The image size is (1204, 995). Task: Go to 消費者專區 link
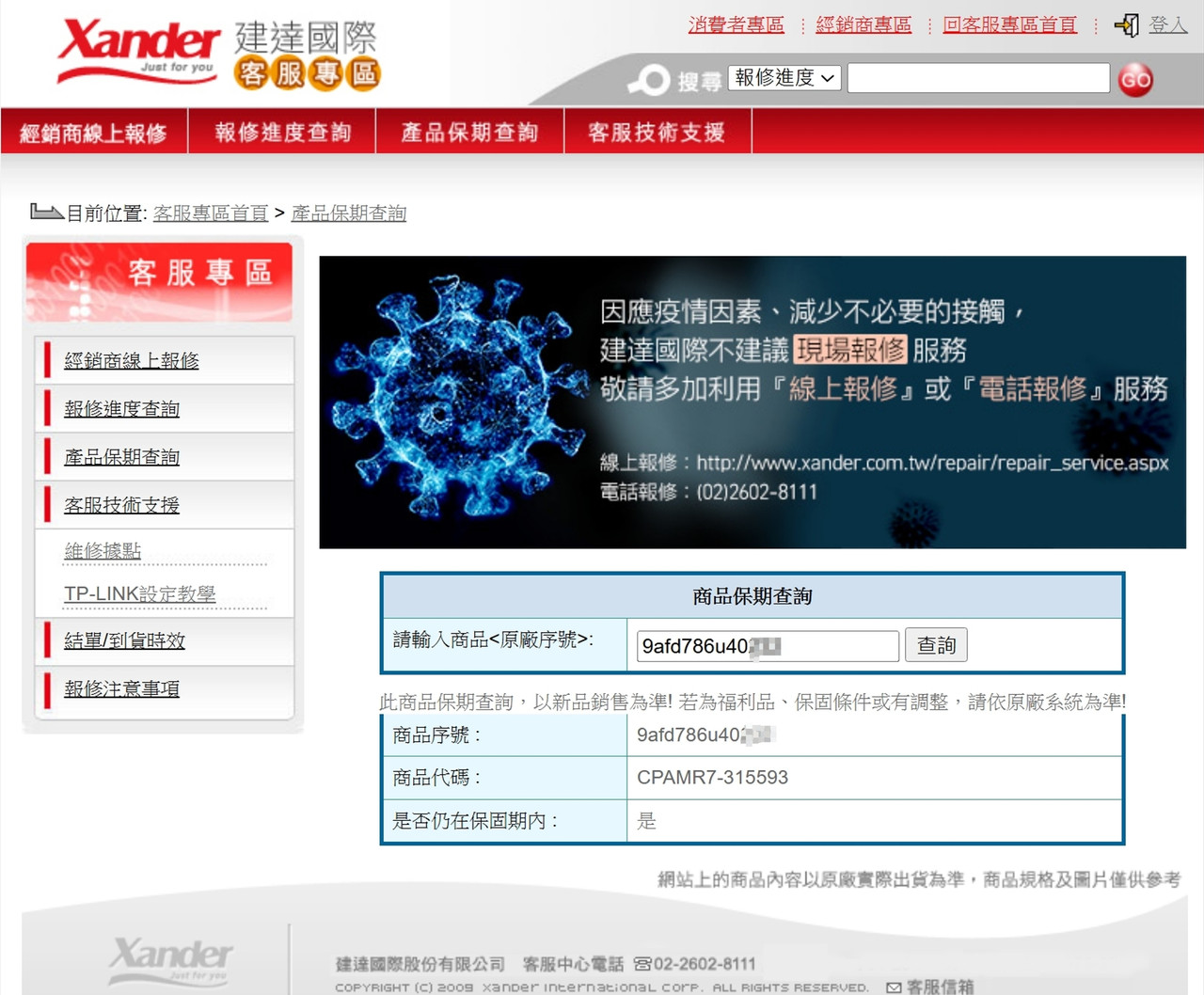coord(736,24)
